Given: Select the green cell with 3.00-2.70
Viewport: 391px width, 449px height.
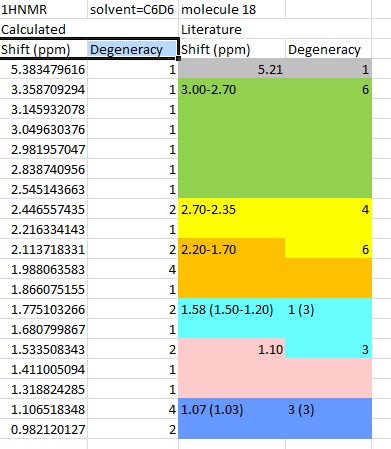Looking at the screenshot, I should 232,89.
